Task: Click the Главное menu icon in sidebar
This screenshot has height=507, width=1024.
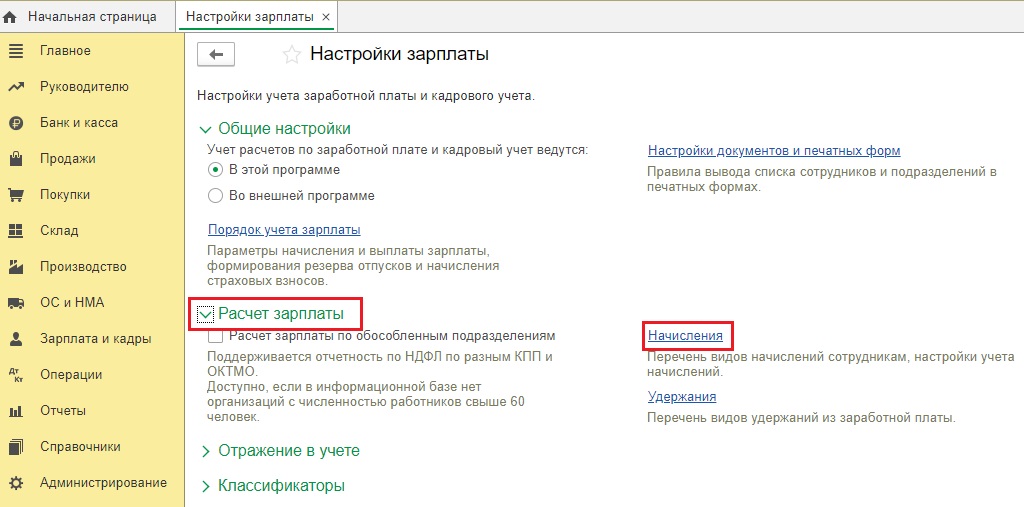Action: point(15,51)
